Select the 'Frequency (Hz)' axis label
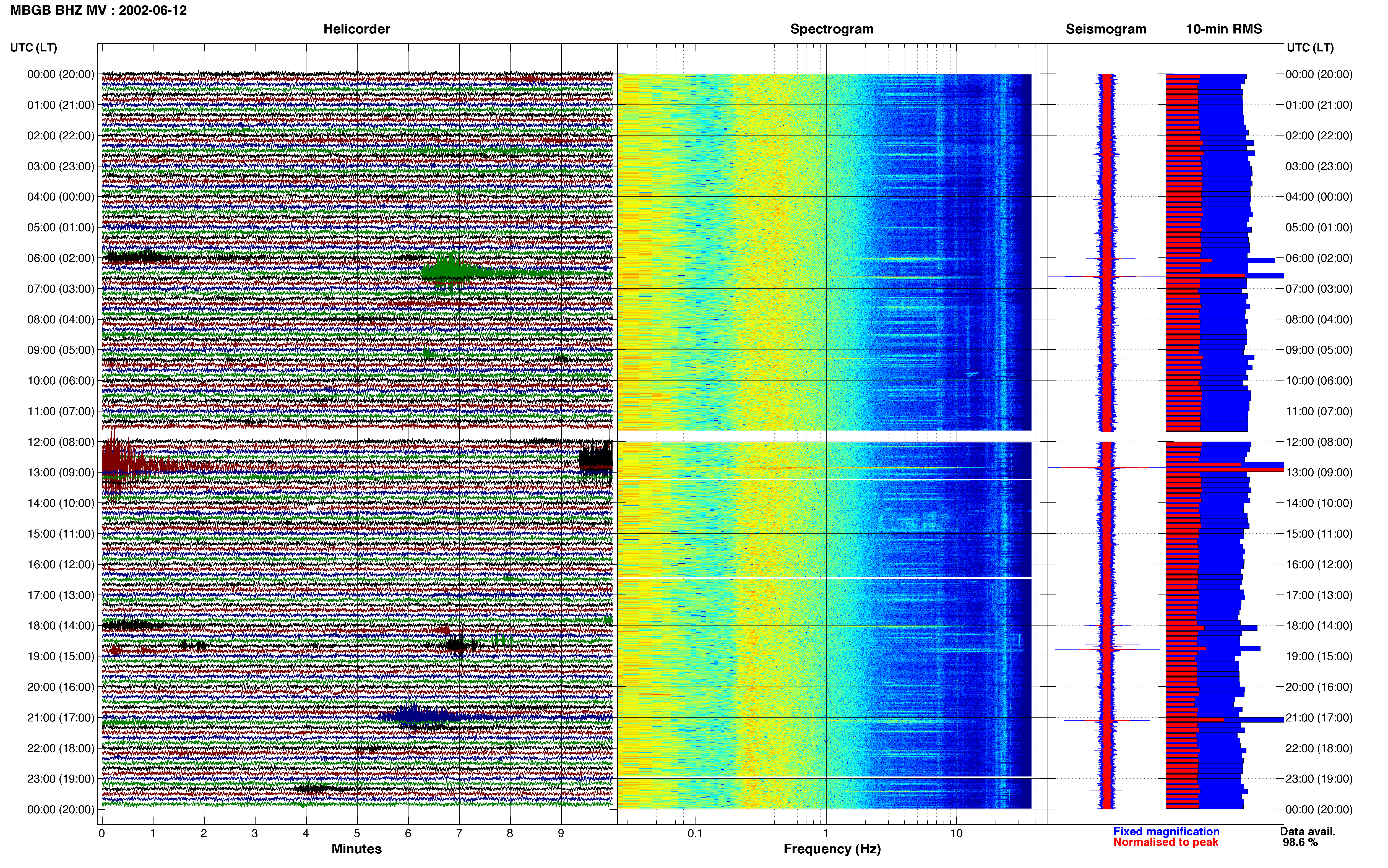Screen dimensions: 1388x868 point(832,849)
